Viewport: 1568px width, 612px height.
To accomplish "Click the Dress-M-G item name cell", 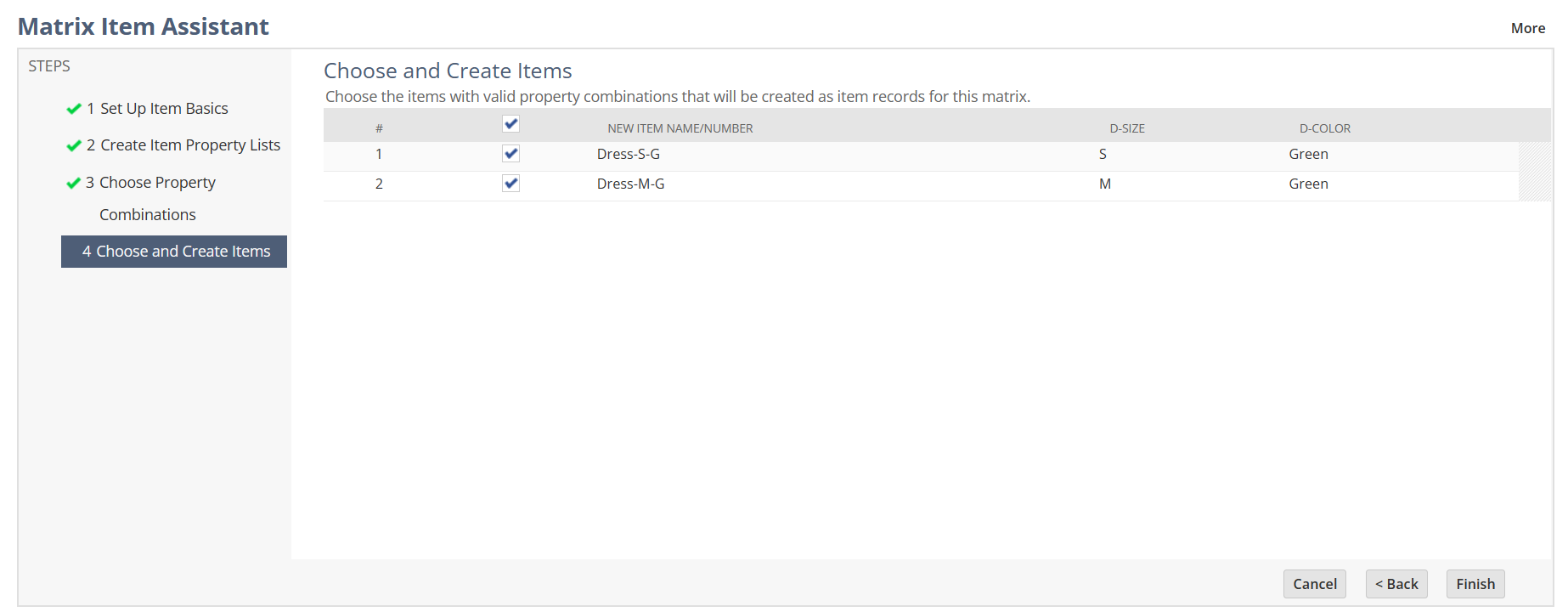I will point(631,184).
